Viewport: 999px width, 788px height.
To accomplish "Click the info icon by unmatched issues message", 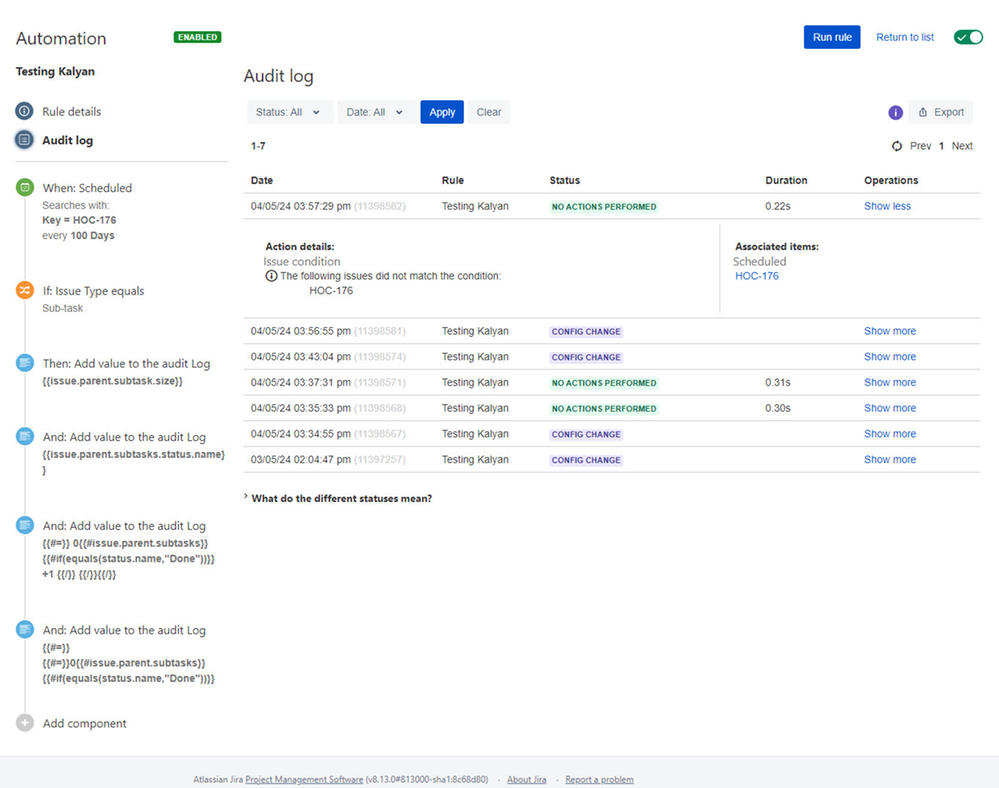I will [x=271, y=276].
